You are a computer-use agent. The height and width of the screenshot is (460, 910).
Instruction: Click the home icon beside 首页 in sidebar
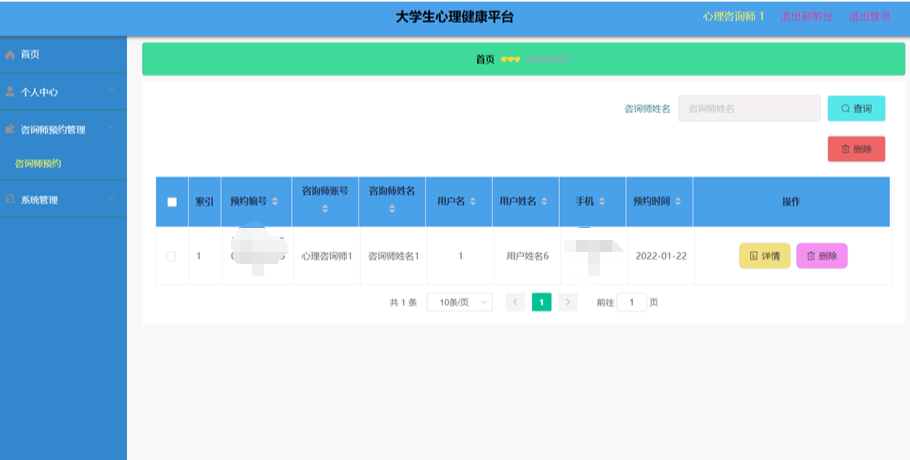tap(10, 55)
